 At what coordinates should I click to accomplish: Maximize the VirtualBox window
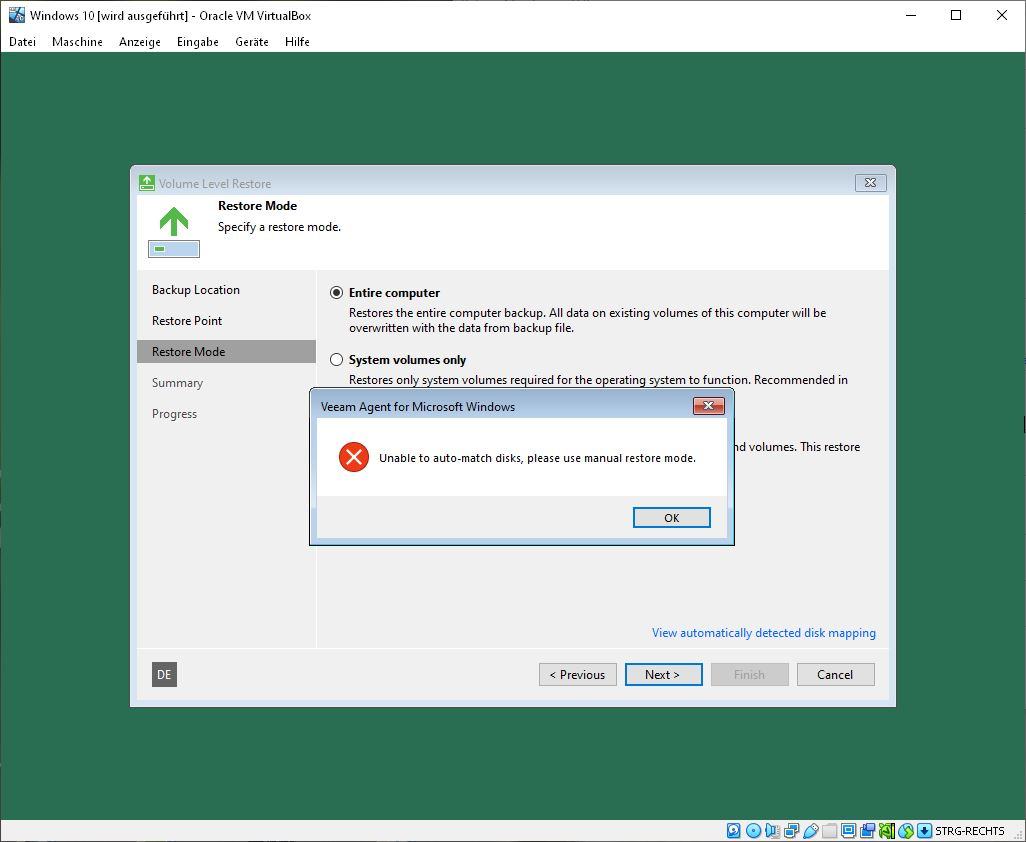pyautogui.click(x=956, y=15)
